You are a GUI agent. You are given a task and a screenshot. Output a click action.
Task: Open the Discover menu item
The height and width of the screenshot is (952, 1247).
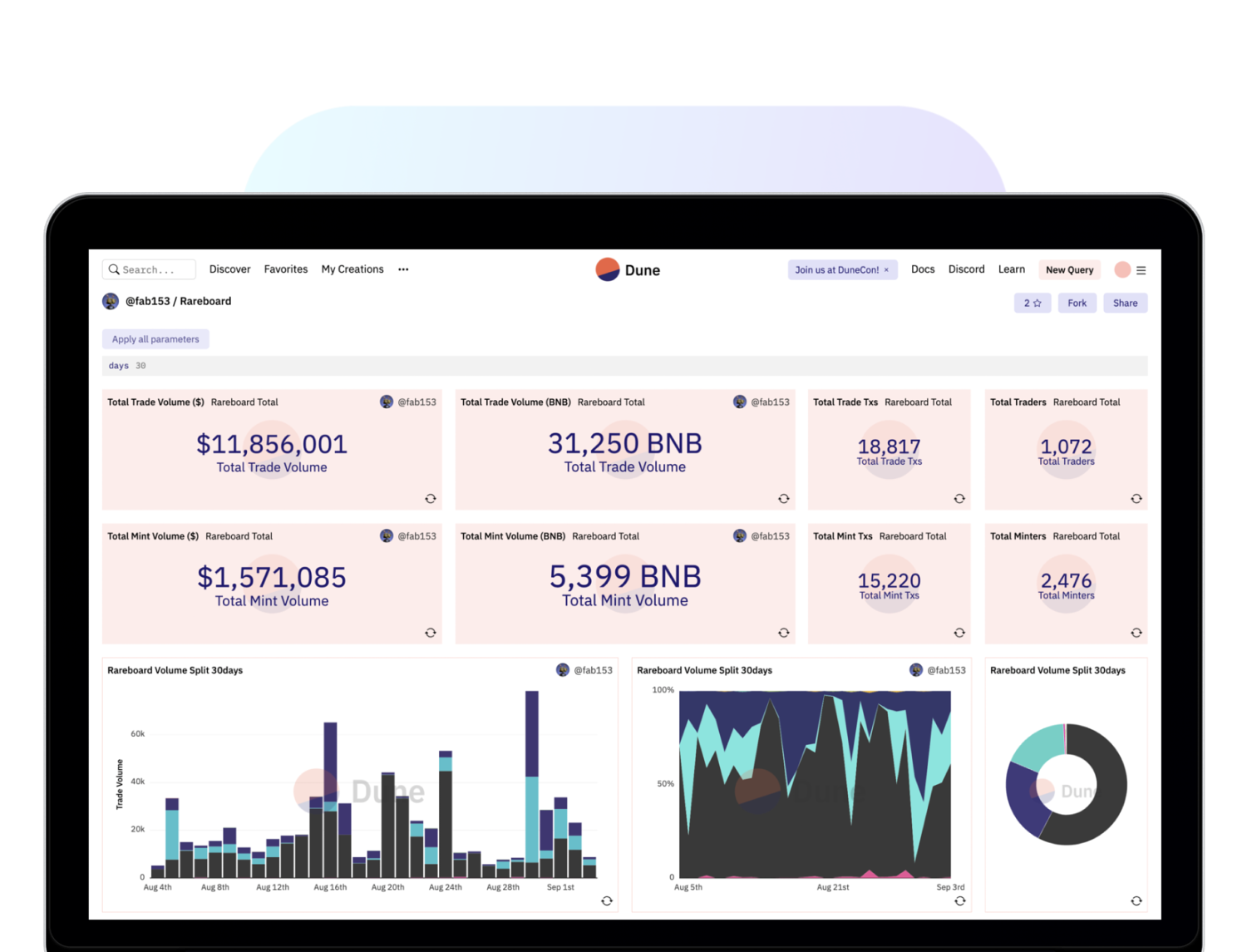click(229, 269)
